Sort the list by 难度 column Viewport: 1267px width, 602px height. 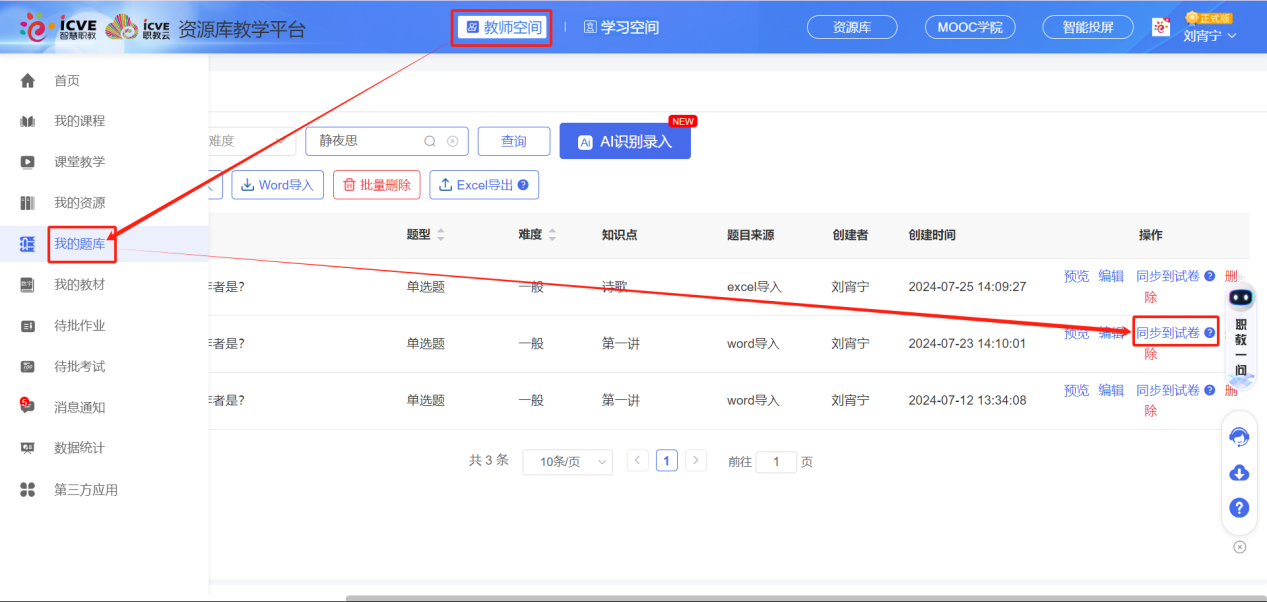pos(552,235)
